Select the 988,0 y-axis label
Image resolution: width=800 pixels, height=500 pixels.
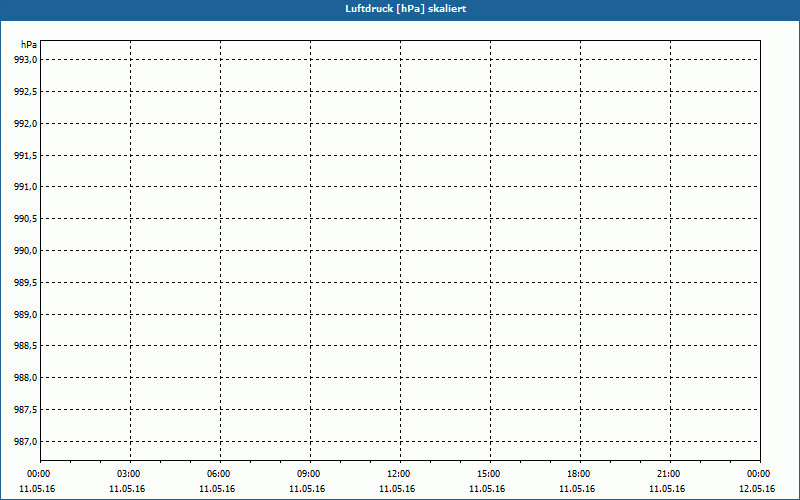[x=26, y=378]
